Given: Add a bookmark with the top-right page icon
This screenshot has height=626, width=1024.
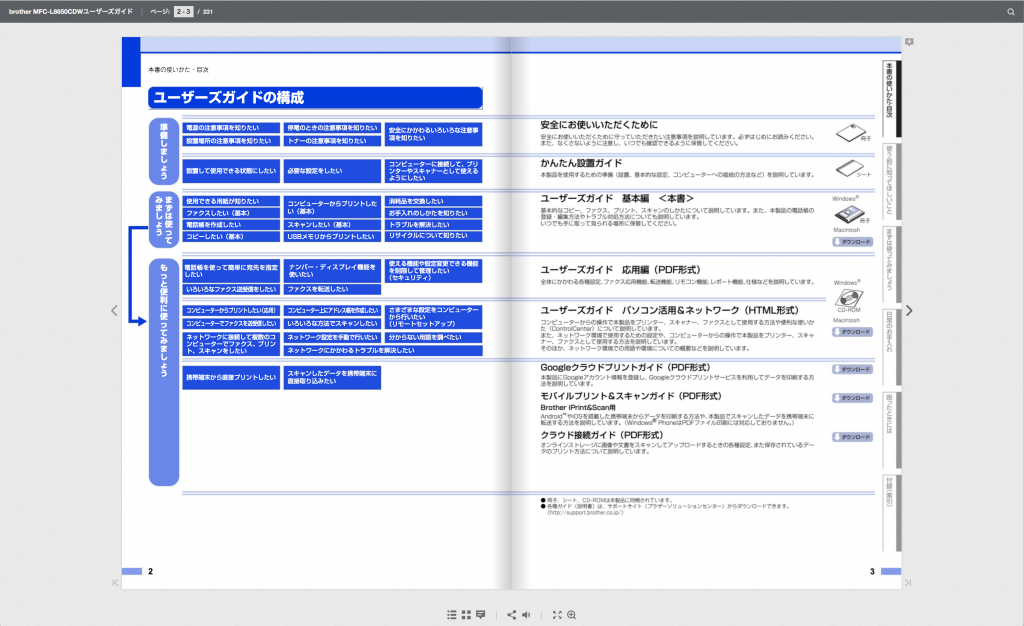Looking at the screenshot, I should click(909, 42).
